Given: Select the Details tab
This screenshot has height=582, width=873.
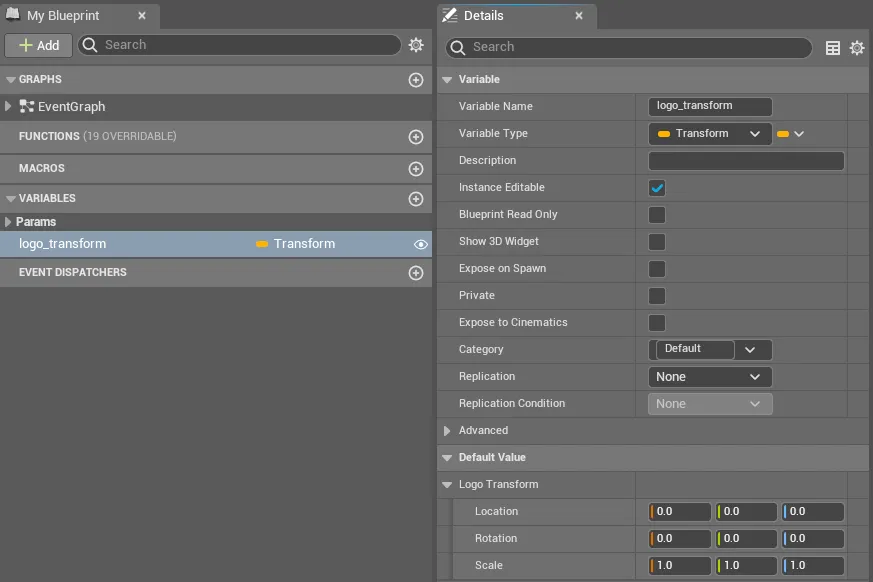Looking at the screenshot, I should 483,16.
